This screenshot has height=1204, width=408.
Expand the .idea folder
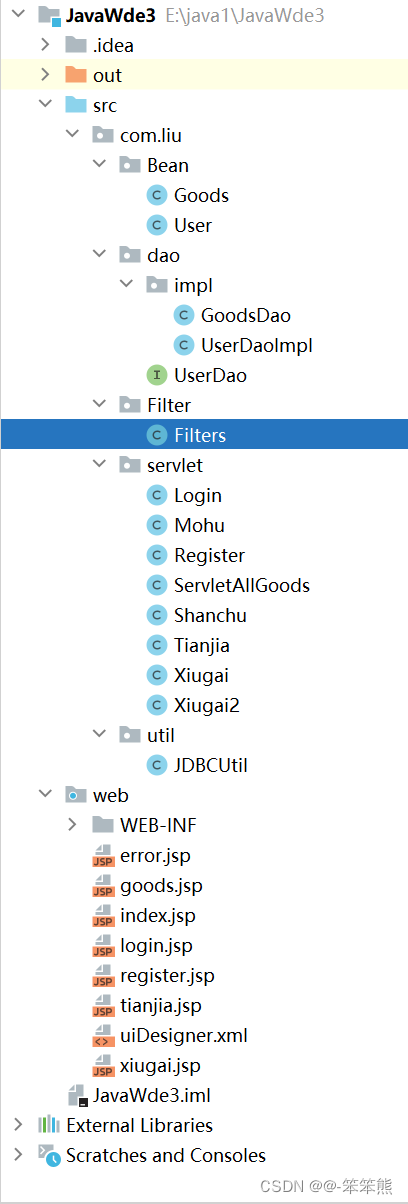click(45, 45)
